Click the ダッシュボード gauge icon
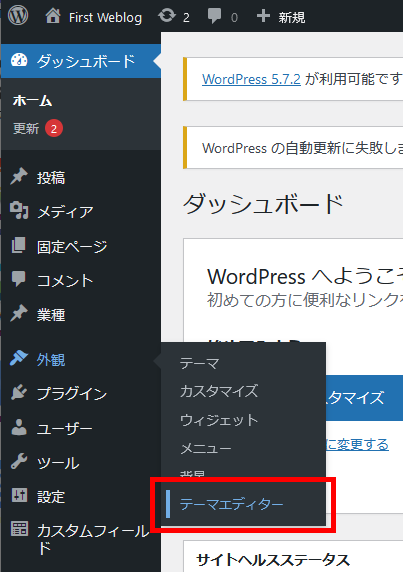Image resolution: width=403 pixels, height=572 pixels. click(x=19, y=60)
